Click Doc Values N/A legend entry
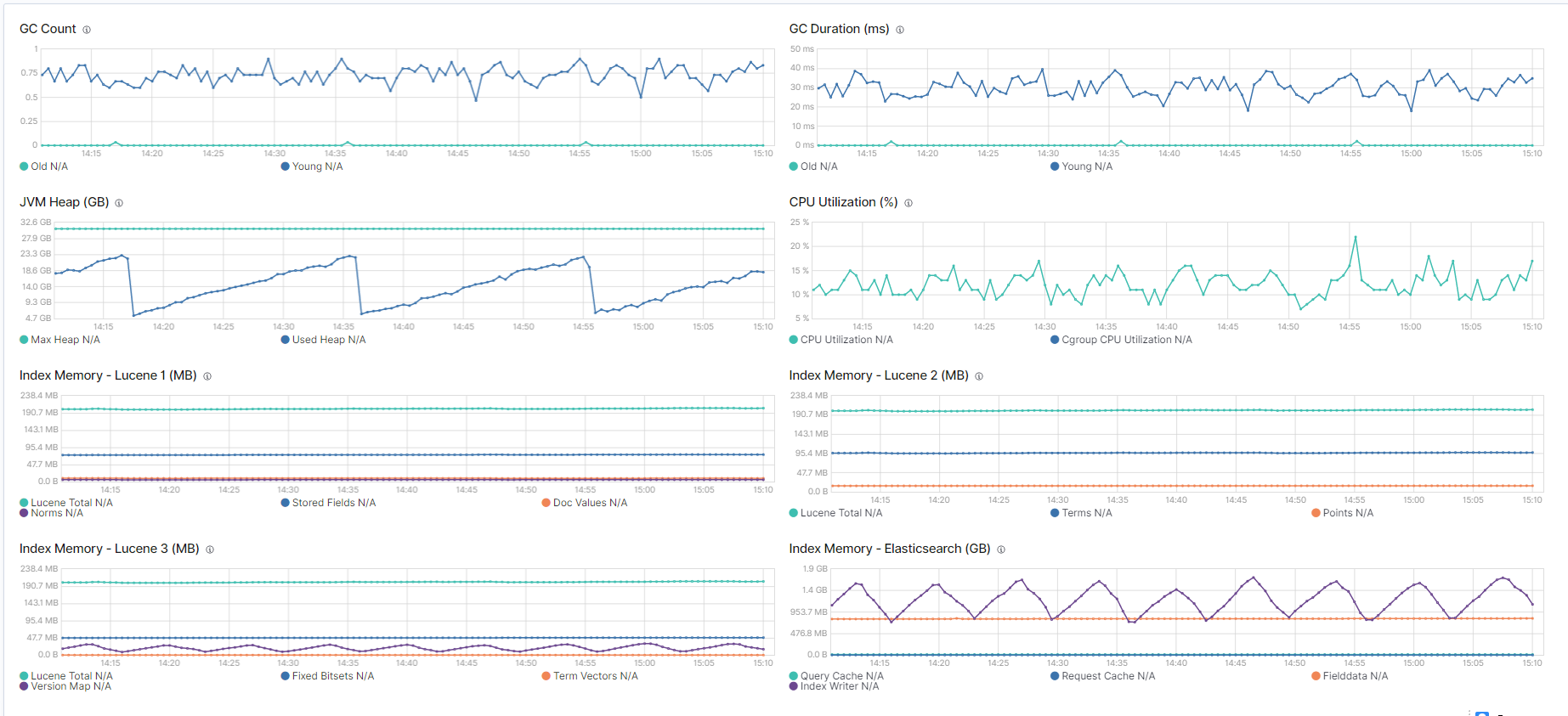The height and width of the screenshot is (716, 1568). point(585,503)
